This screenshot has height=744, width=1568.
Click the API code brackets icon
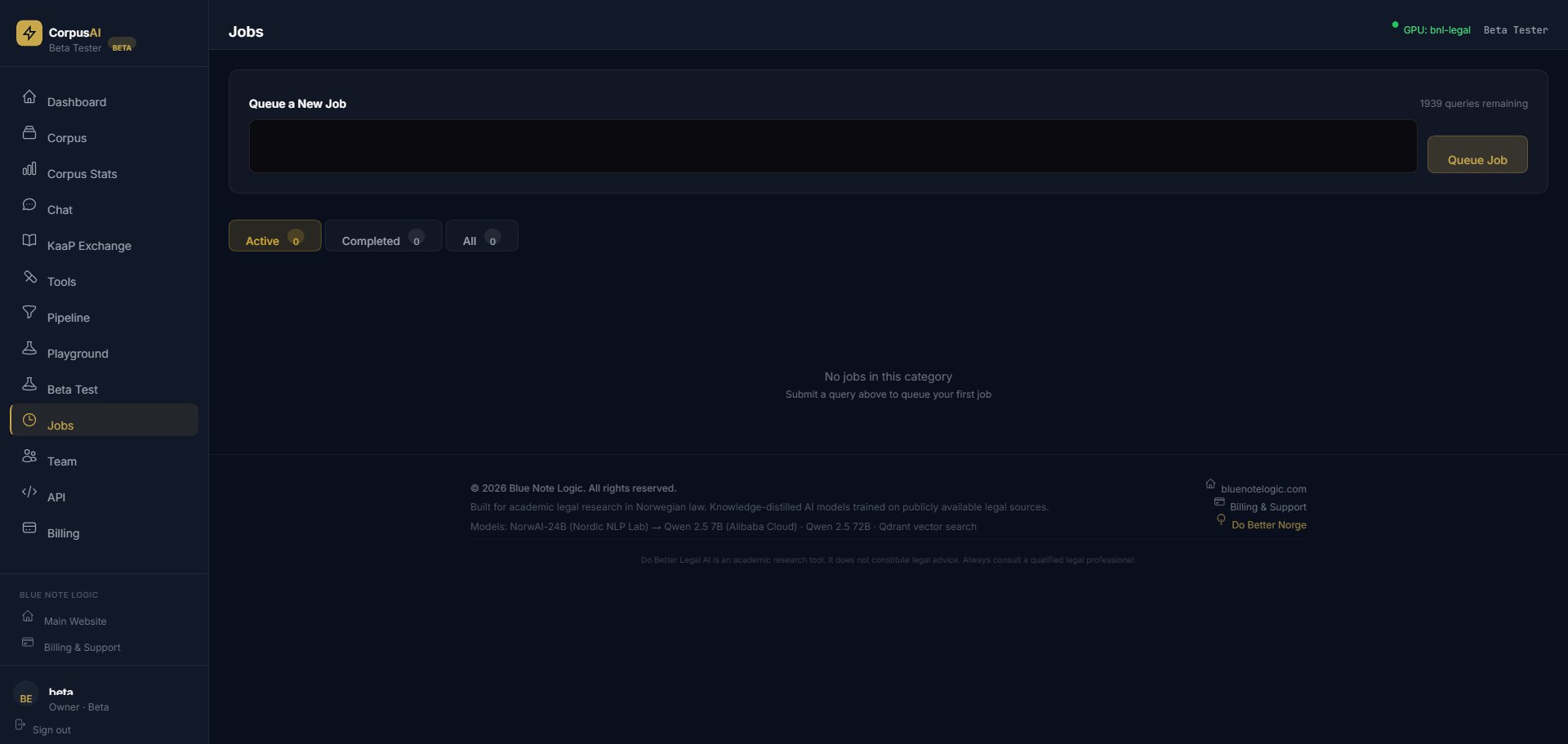click(x=29, y=492)
